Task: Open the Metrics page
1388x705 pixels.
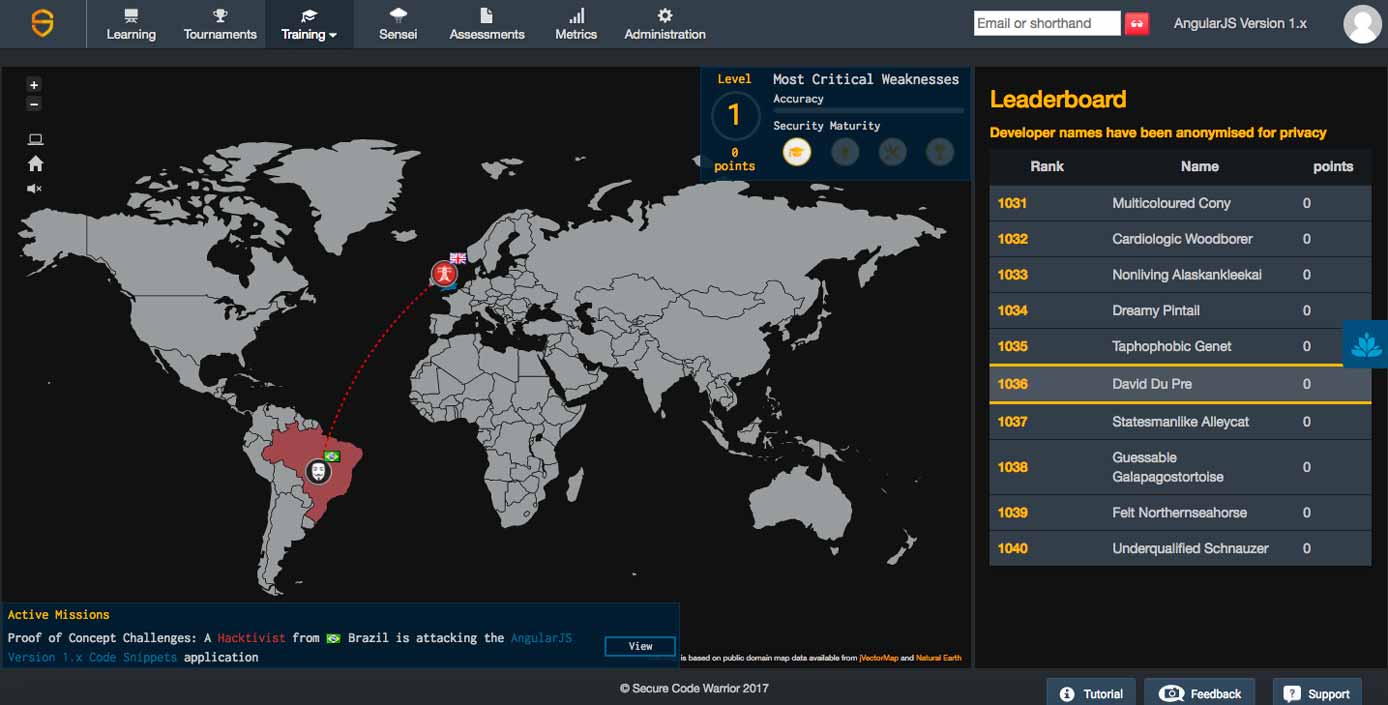Action: 576,24
